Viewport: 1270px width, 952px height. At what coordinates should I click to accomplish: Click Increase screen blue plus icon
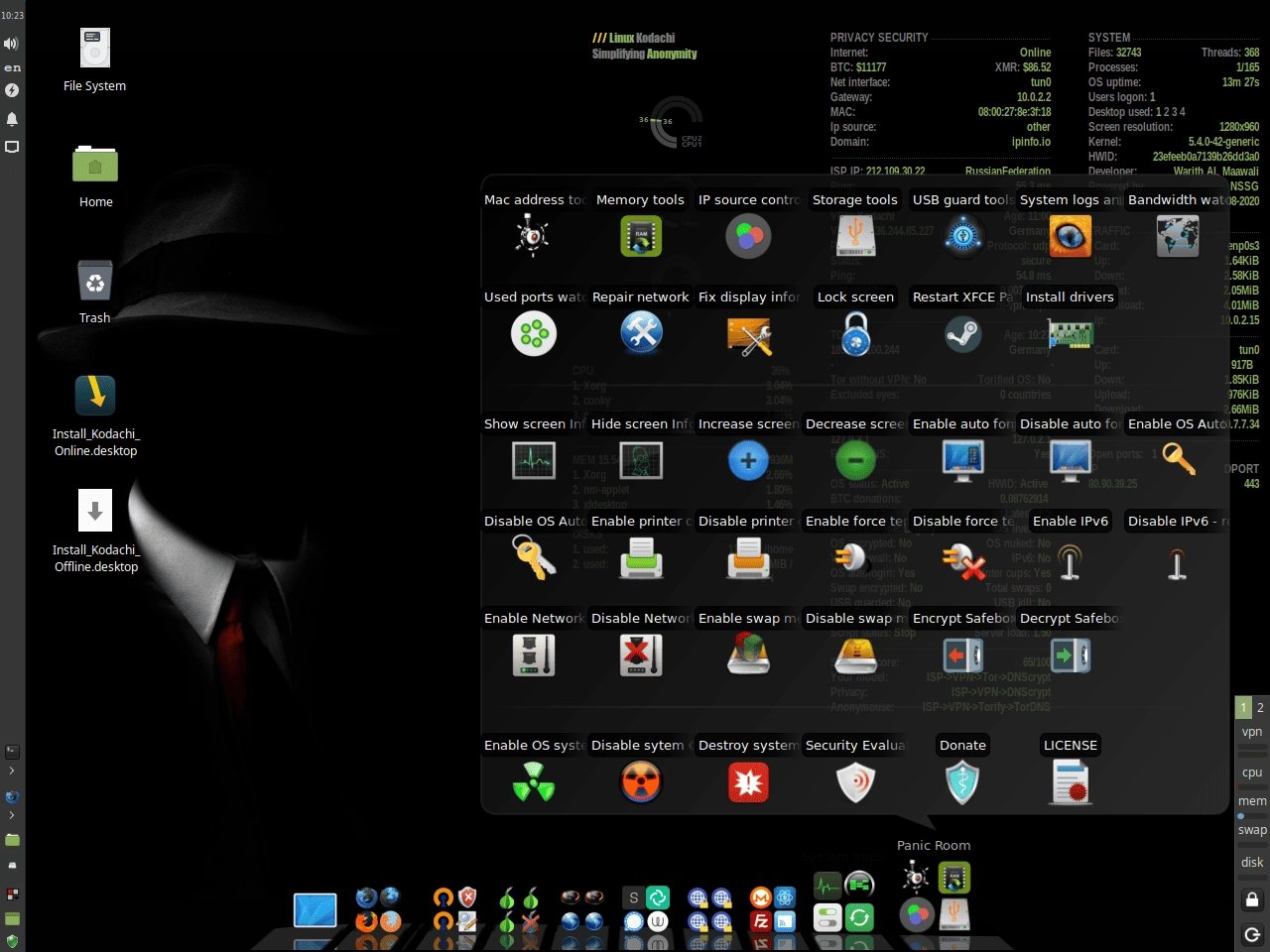(x=748, y=460)
